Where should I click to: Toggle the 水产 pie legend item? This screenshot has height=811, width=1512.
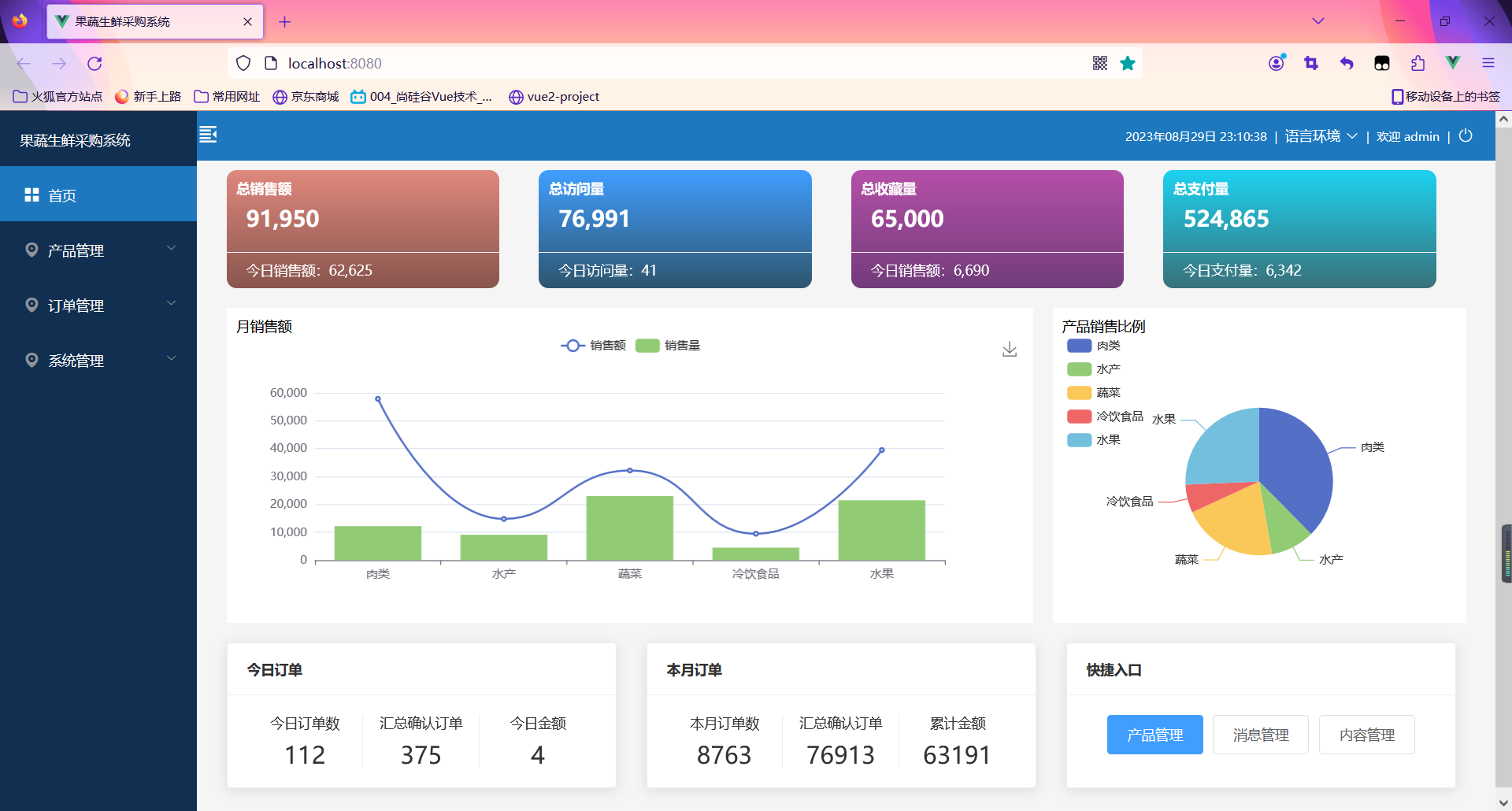click(x=1094, y=369)
